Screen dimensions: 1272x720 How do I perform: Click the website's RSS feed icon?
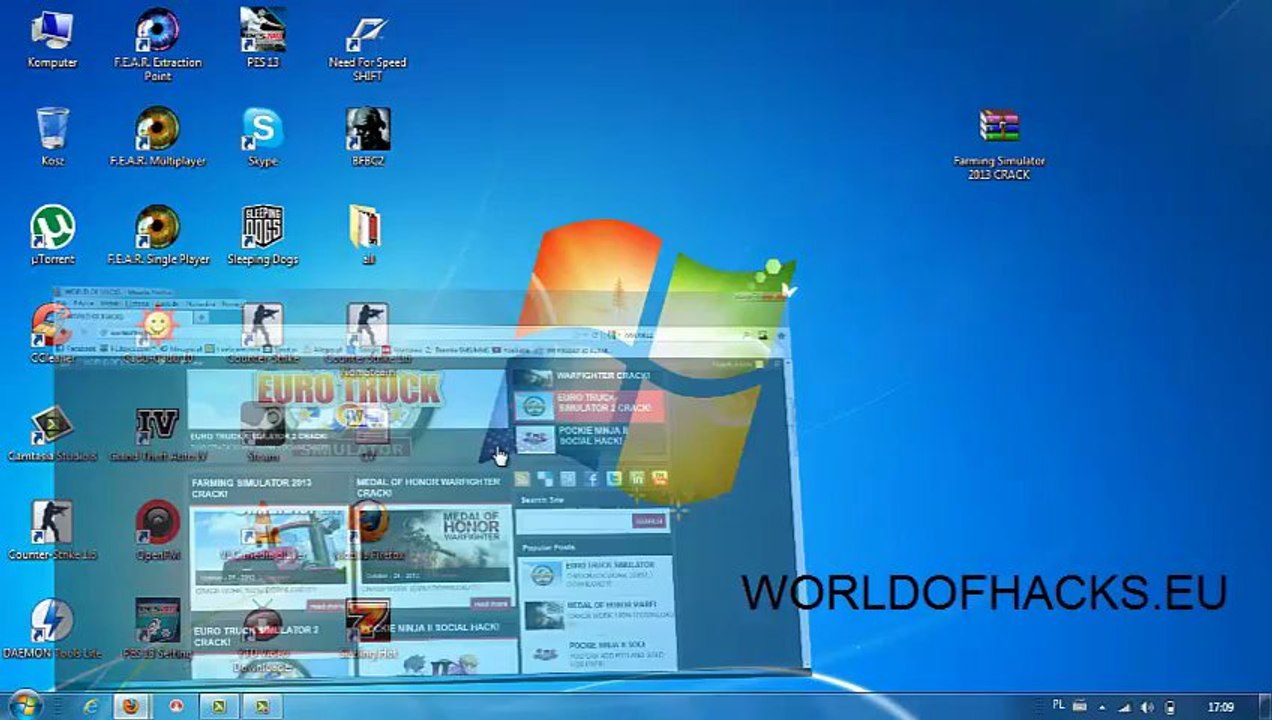(521, 479)
